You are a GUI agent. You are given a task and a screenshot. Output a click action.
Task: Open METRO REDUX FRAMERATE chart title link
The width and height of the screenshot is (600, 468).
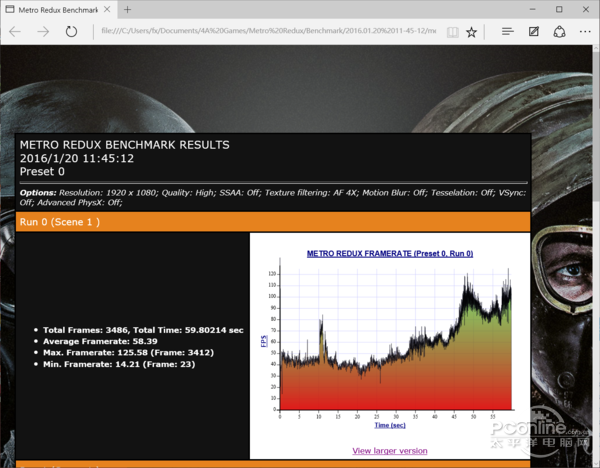click(390, 254)
